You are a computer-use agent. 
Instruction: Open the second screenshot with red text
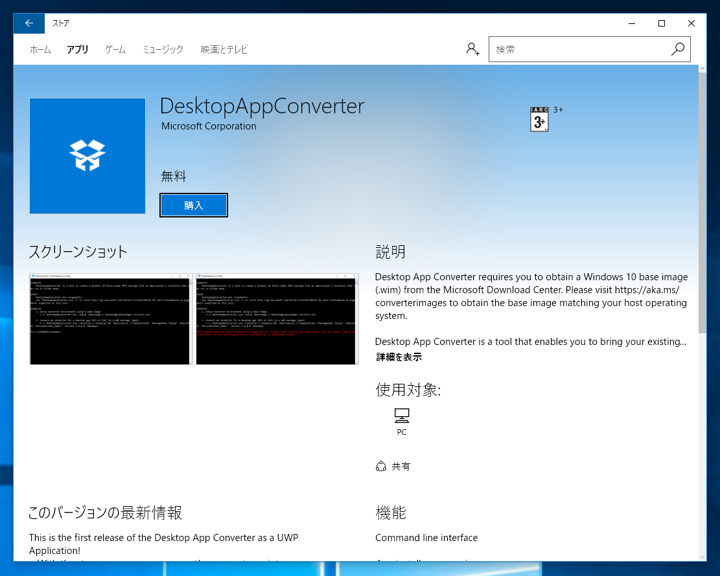click(277, 319)
